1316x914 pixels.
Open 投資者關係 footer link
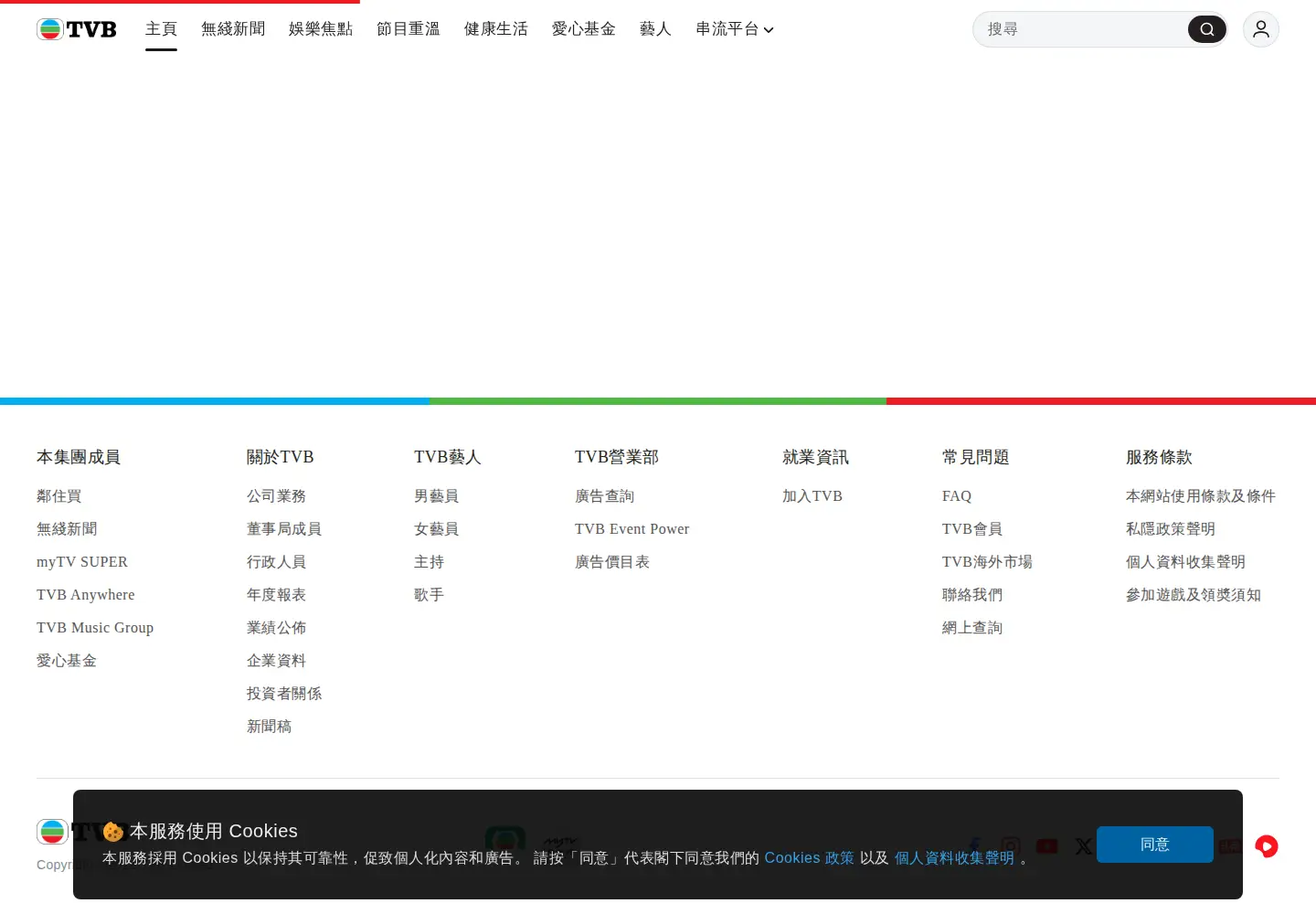[284, 694]
